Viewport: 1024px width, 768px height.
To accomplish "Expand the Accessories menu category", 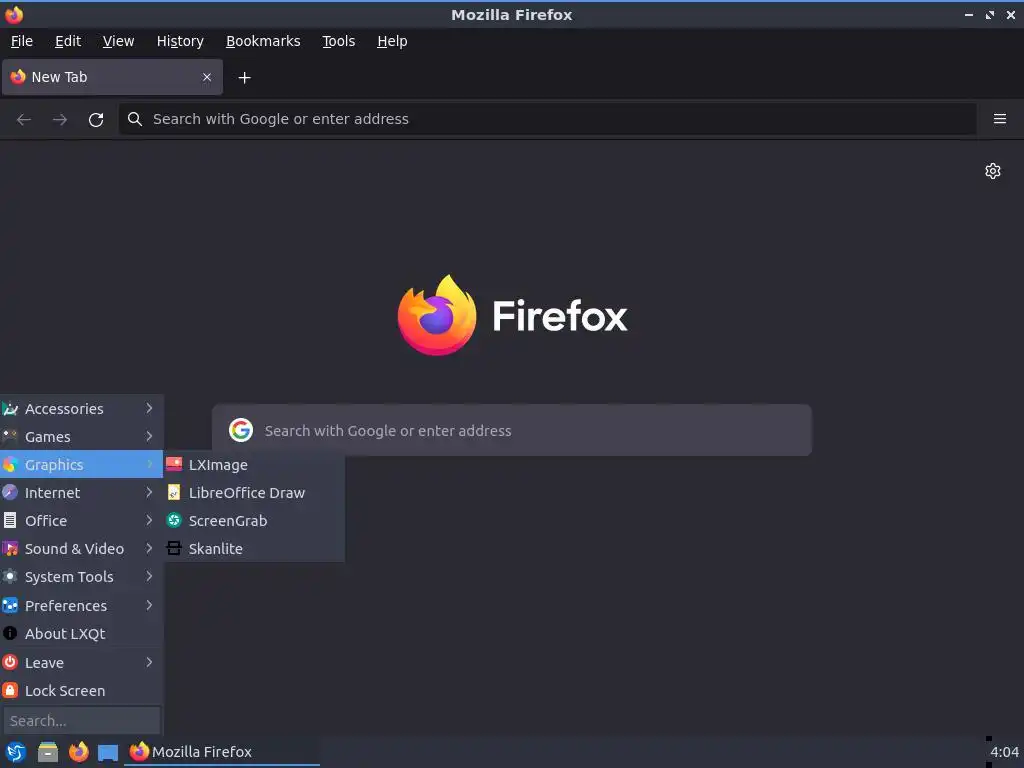I will coord(81,408).
